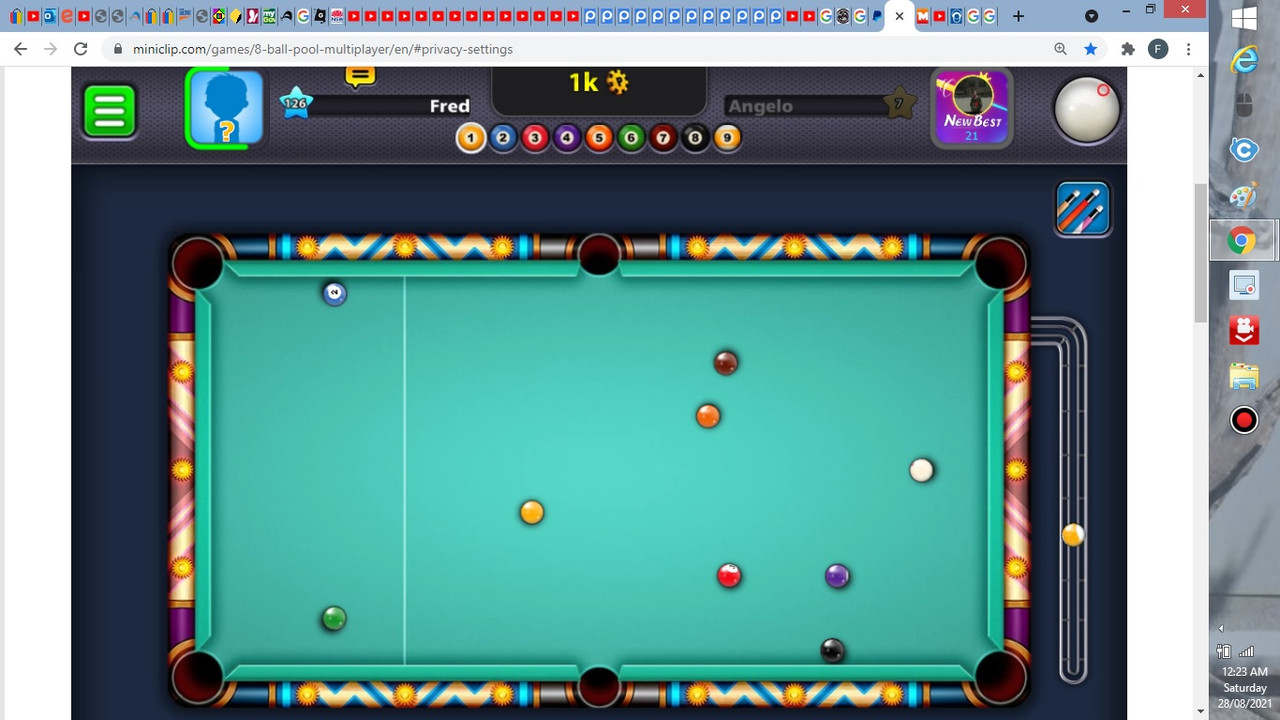Open a new tab with the plus button
Image resolution: width=1280 pixels, height=720 pixels.
pos(1018,16)
